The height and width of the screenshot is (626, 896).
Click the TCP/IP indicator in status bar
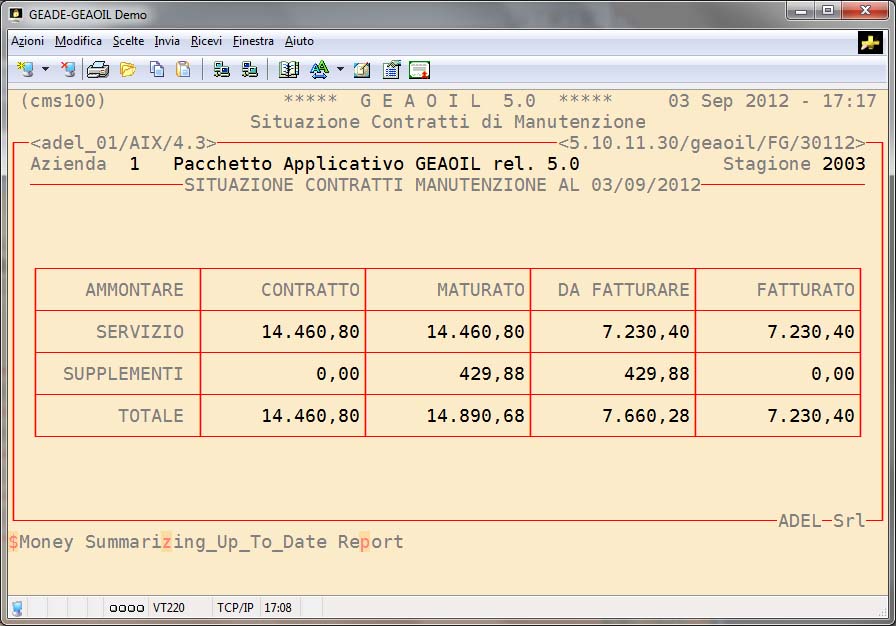click(x=235, y=607)
